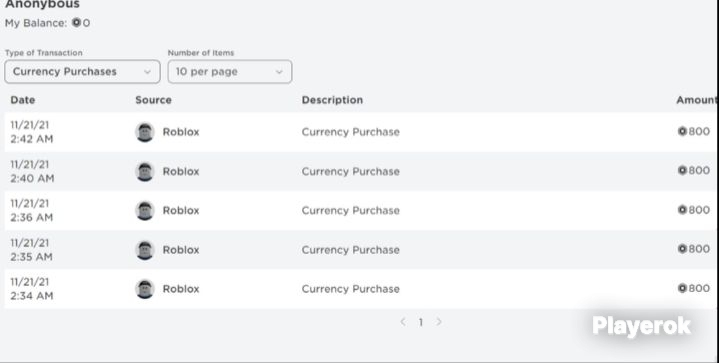Click Robux icon in 2:34 AM amount
The image size is (719, 363).
point(682,288)
